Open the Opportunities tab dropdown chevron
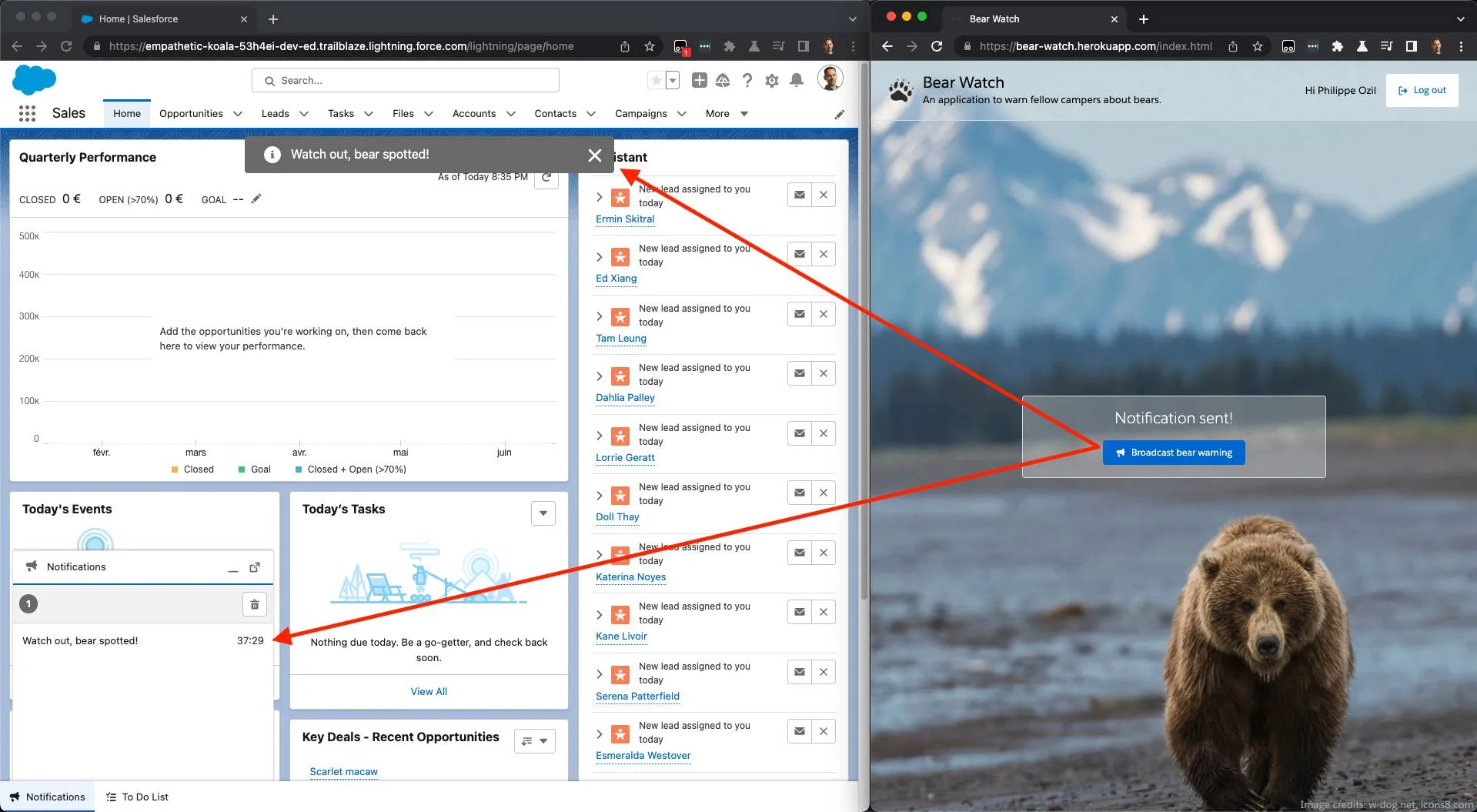The width and height of the screenshot is (1477, 812). coord(238,114)
